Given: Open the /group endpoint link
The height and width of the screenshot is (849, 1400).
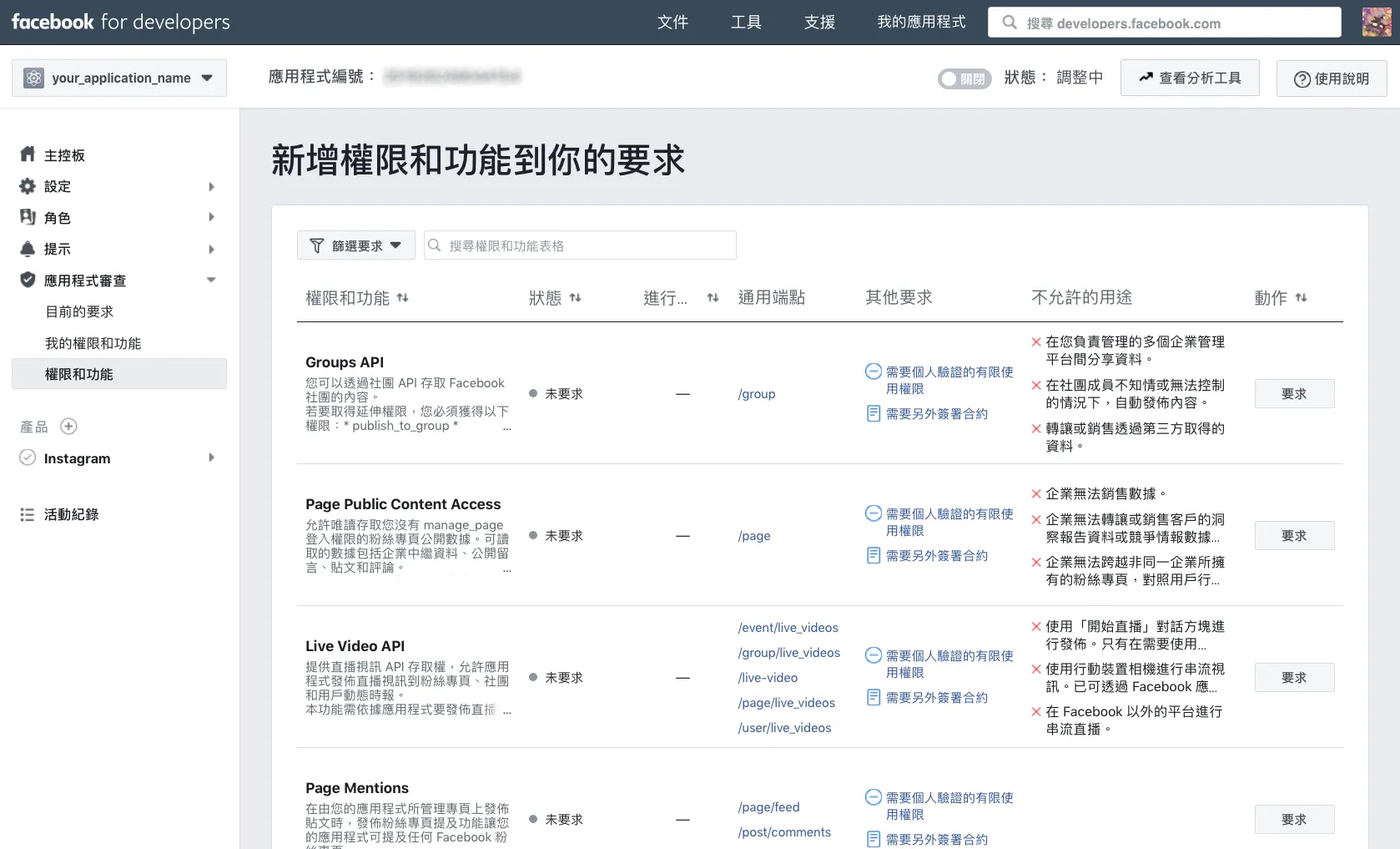Looking at the screenshot, I should [757, 394].
